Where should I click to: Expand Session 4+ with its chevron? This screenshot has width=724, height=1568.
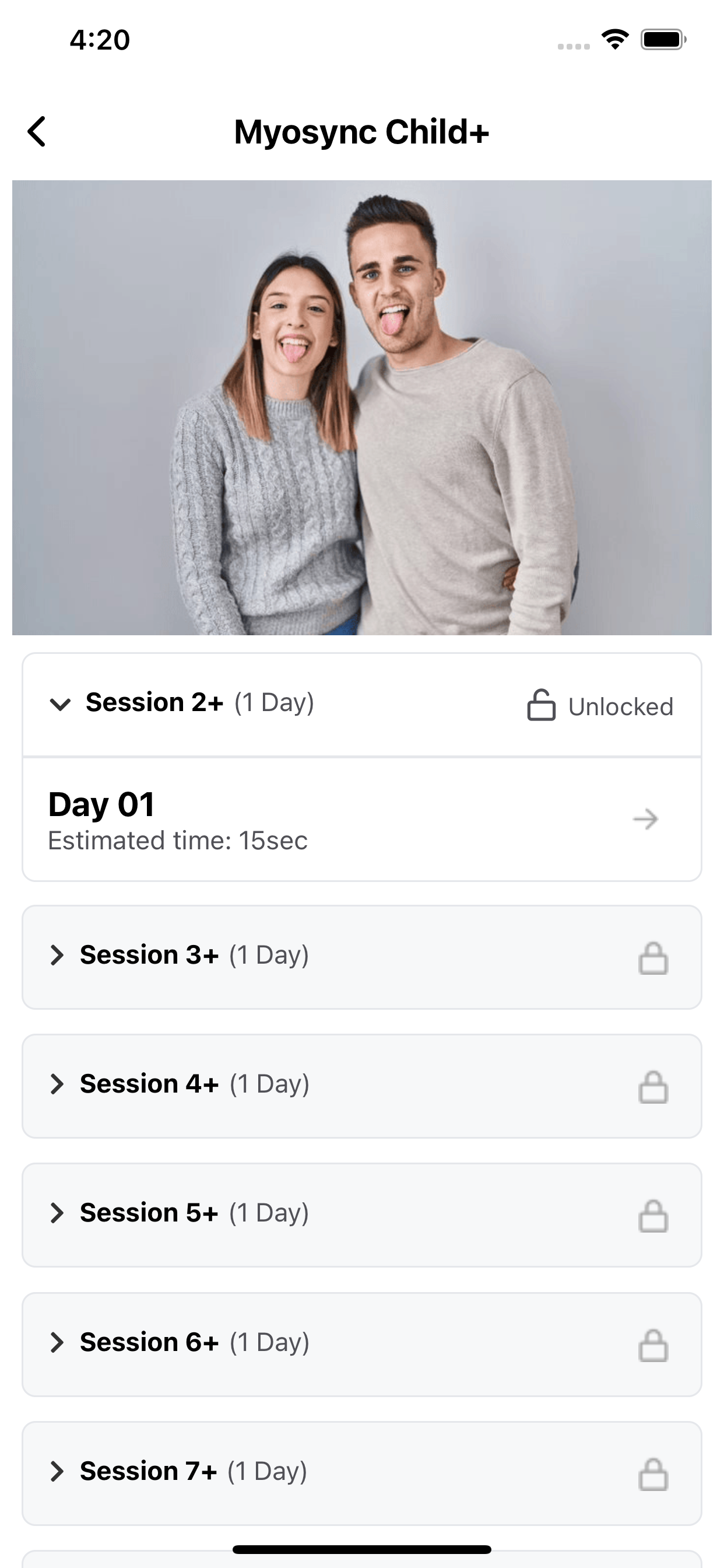[57, 1084]
